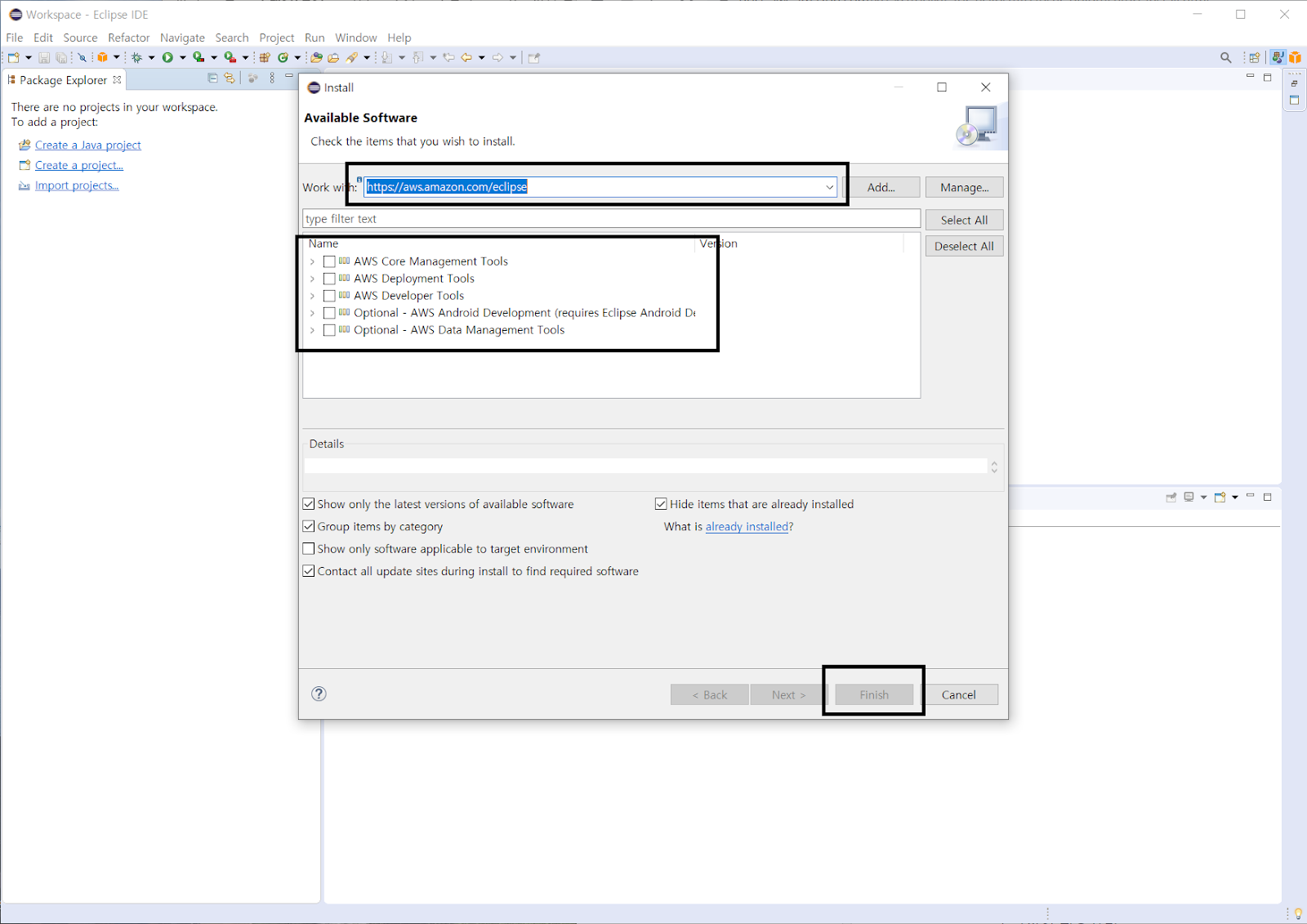Image resolution: width=1307 pixels, height=924 pixels.
Task: Open the Window menu
Action: coord(355,38)
